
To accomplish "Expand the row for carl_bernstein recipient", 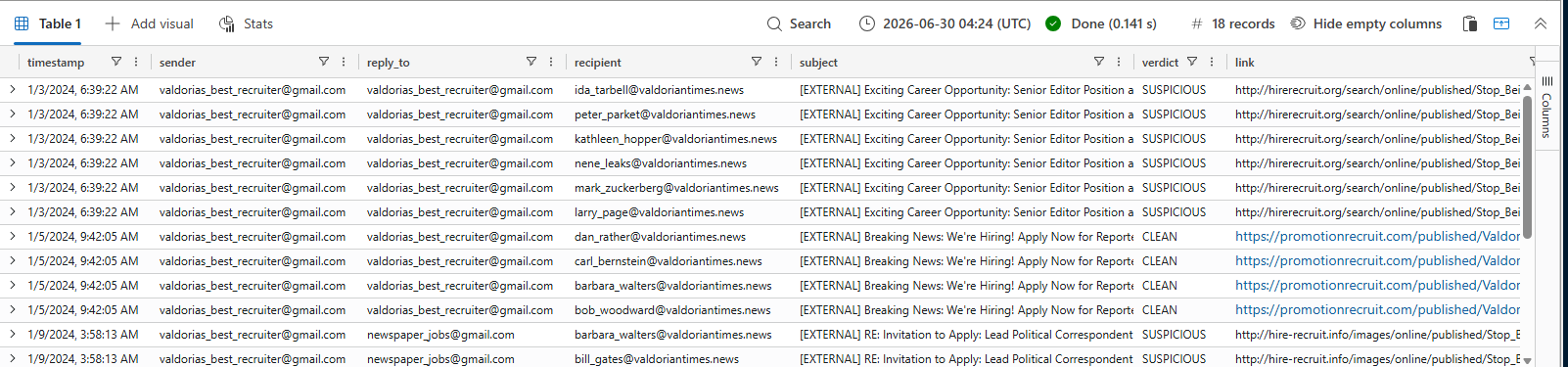I will tap(13, 260).
